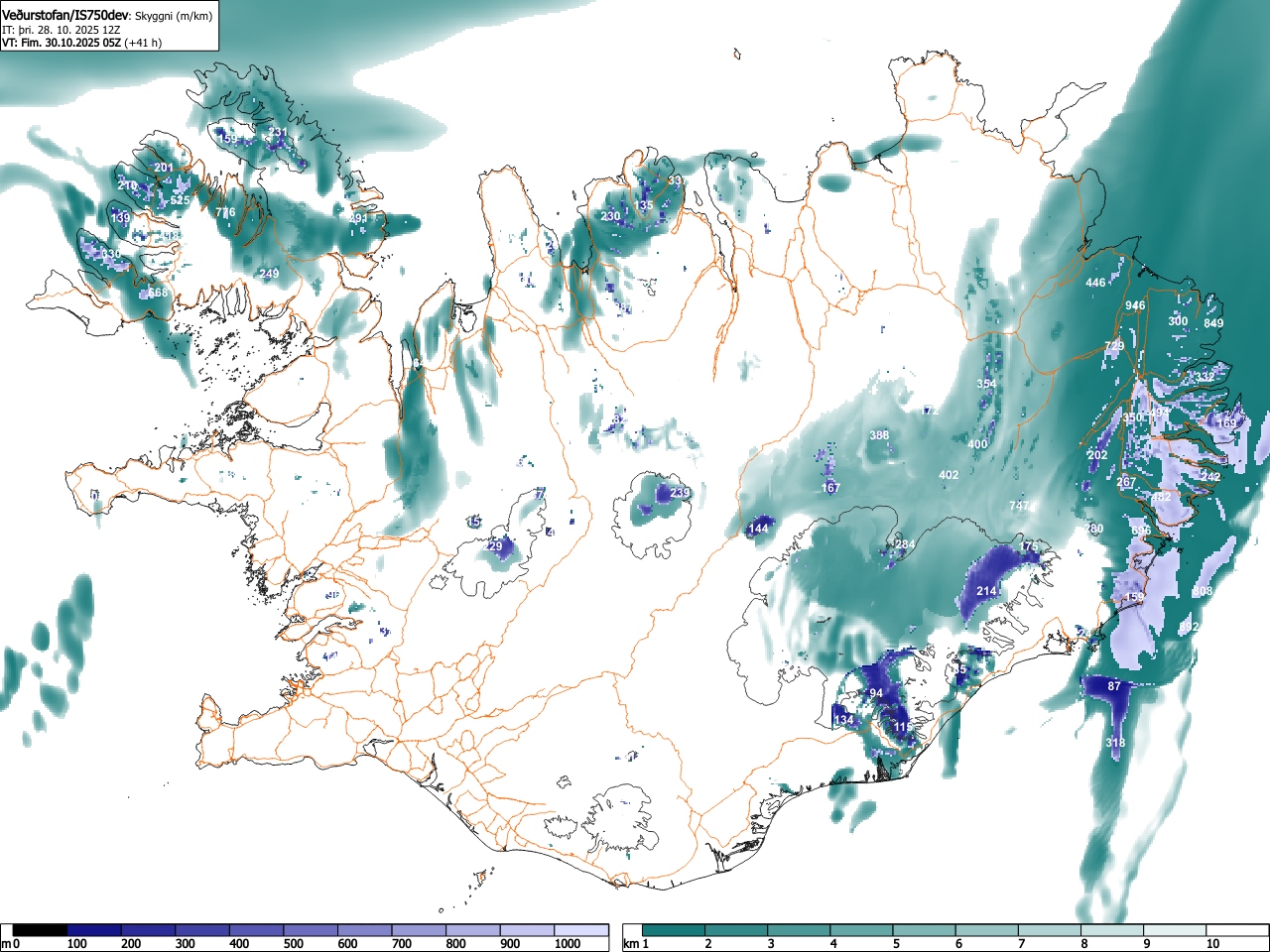Select the 402 visibility value on the map
Image resolution: width=1270 pixels, height=952 pixels.
[949, 475]
